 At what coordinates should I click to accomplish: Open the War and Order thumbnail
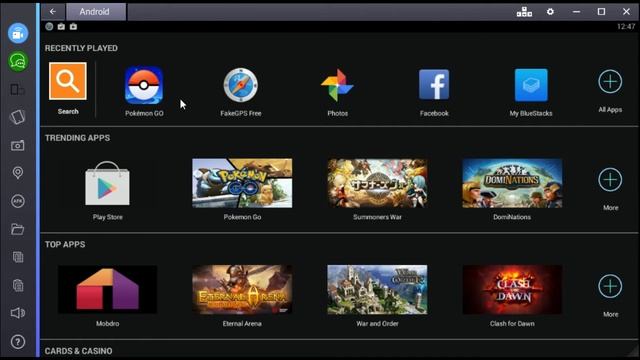(377, 289)
